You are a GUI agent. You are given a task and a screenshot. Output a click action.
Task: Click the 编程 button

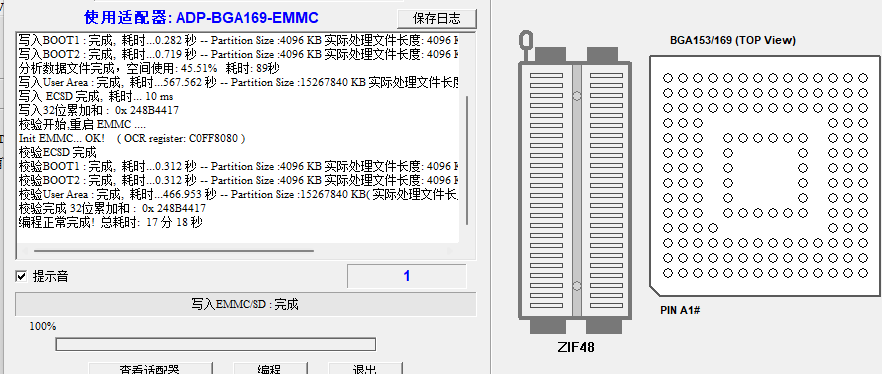[270, 369]
